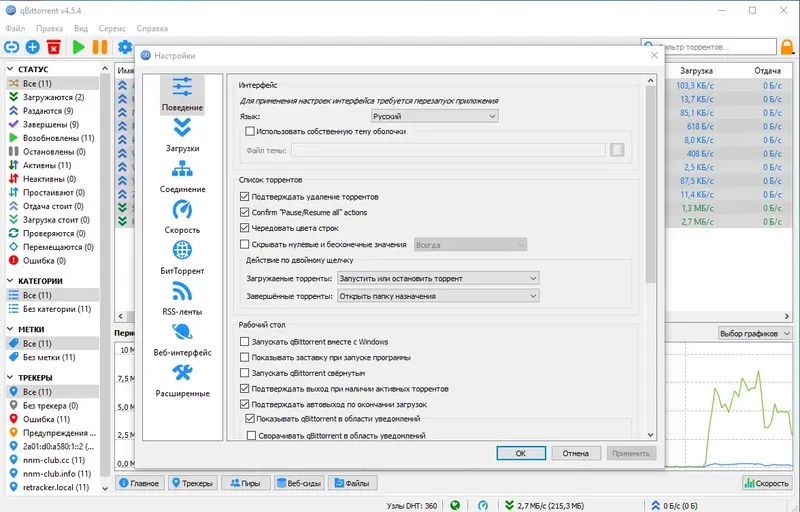
Task: Open the Соединение settings section
Action: (182, 176)
